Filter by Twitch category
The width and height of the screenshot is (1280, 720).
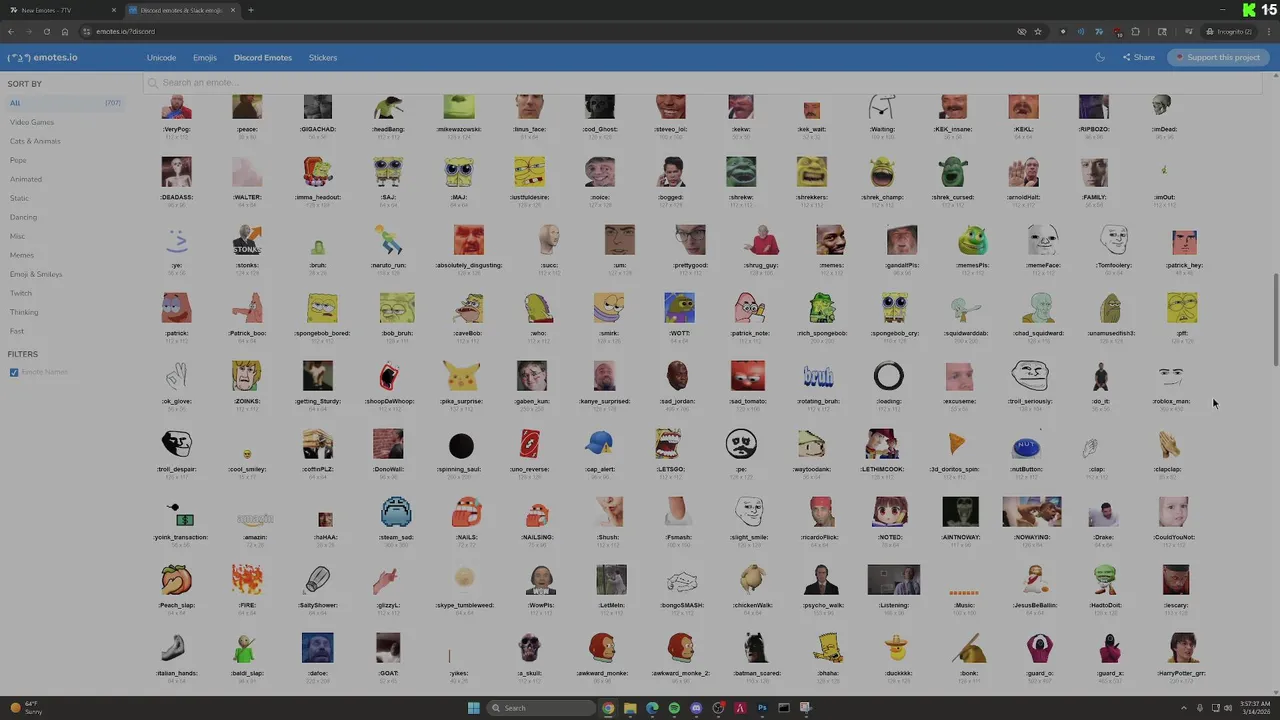[20, 293]
